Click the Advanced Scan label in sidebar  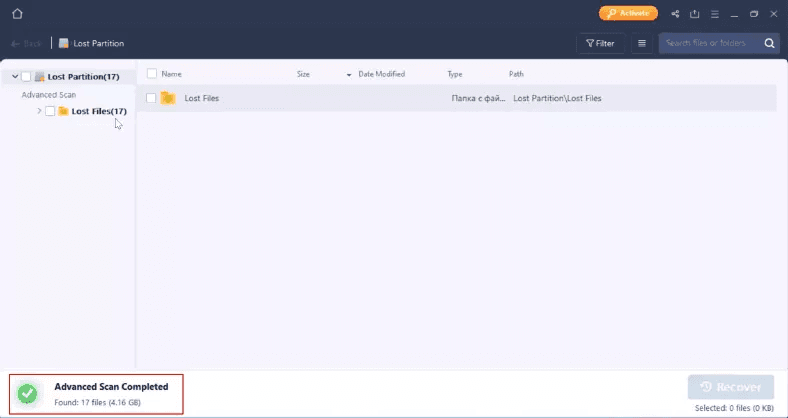coord(49,94)
